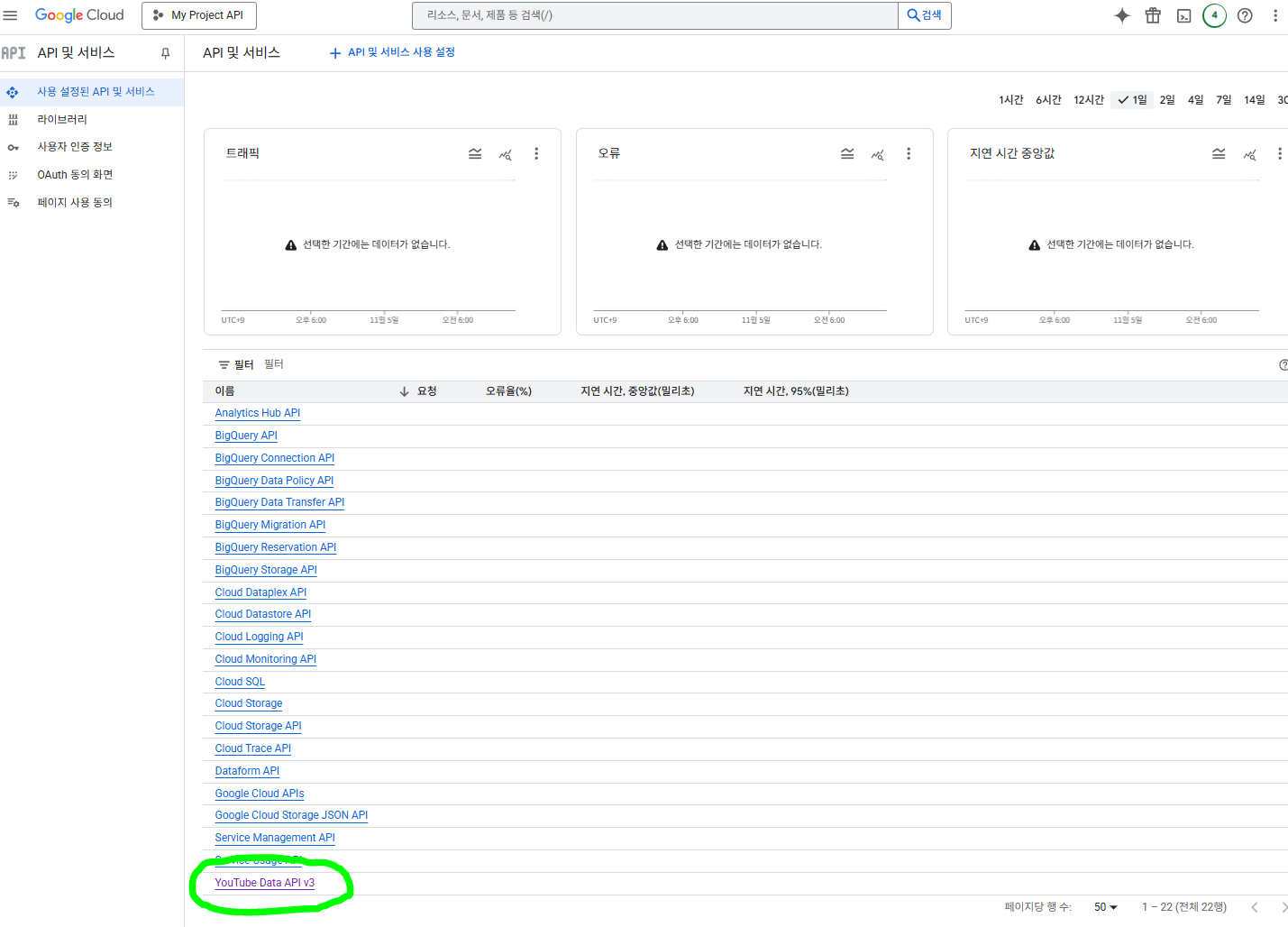Viewport: 1288px width, 927px height.
Task: Open more options on 트래픽 chart
Action: [536, 154]
